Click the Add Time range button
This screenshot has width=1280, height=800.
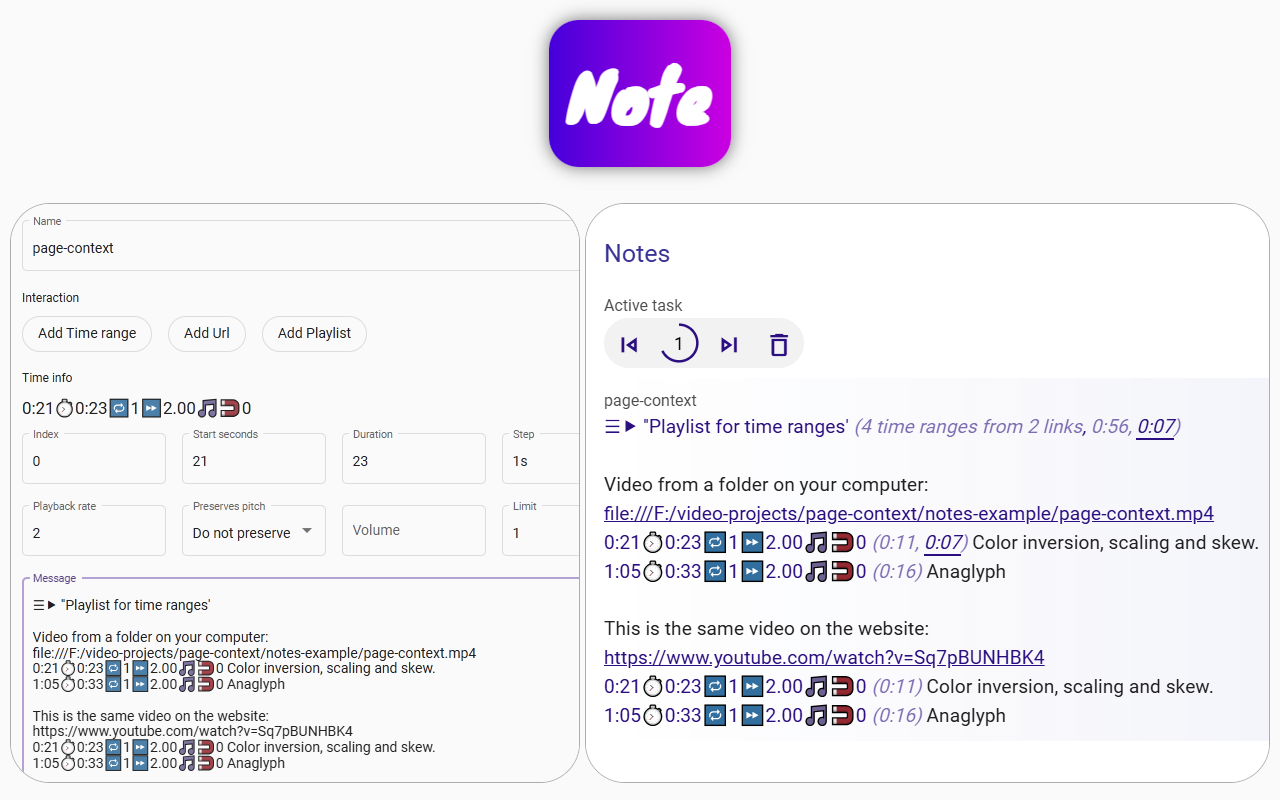(87, 333)
